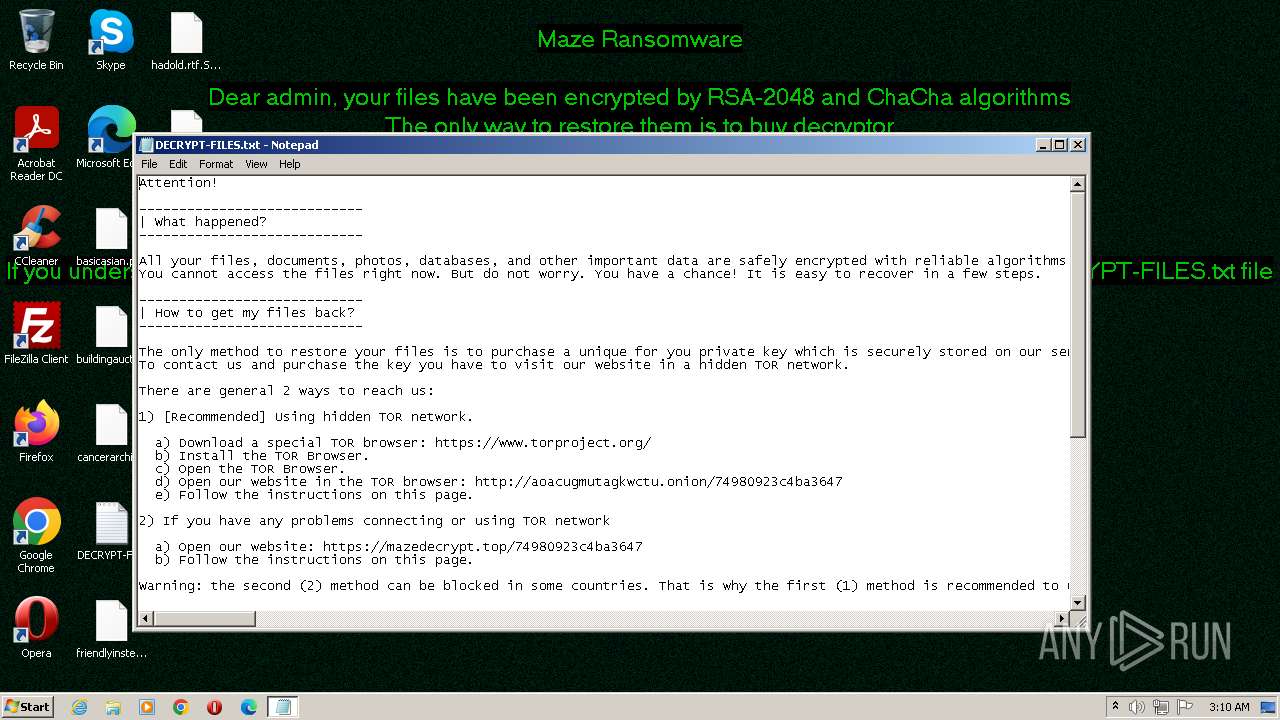1280x720 pixels.
Task: Click horizontal scrollbar right arrow
Action: tap(1061, 619)
